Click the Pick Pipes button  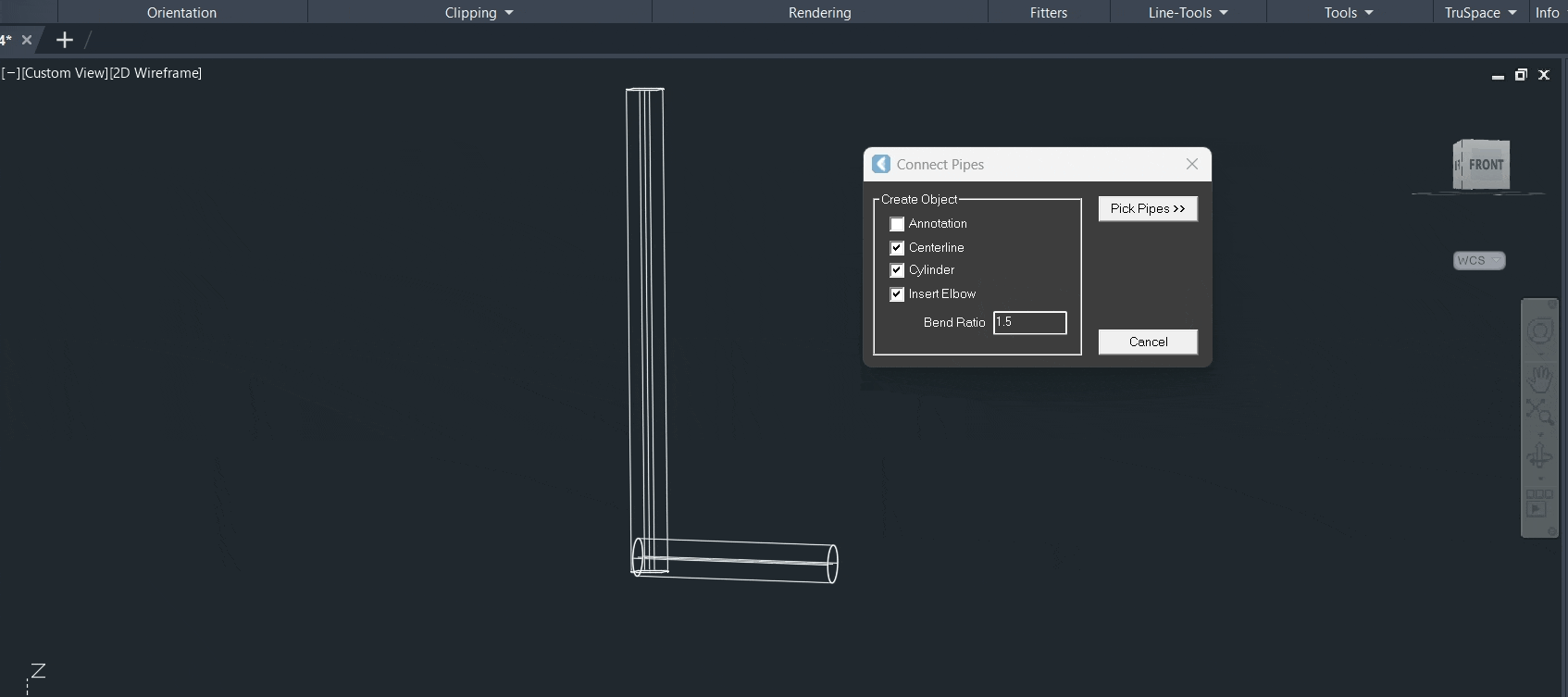pyautogui.click(x=1147, y=209)
